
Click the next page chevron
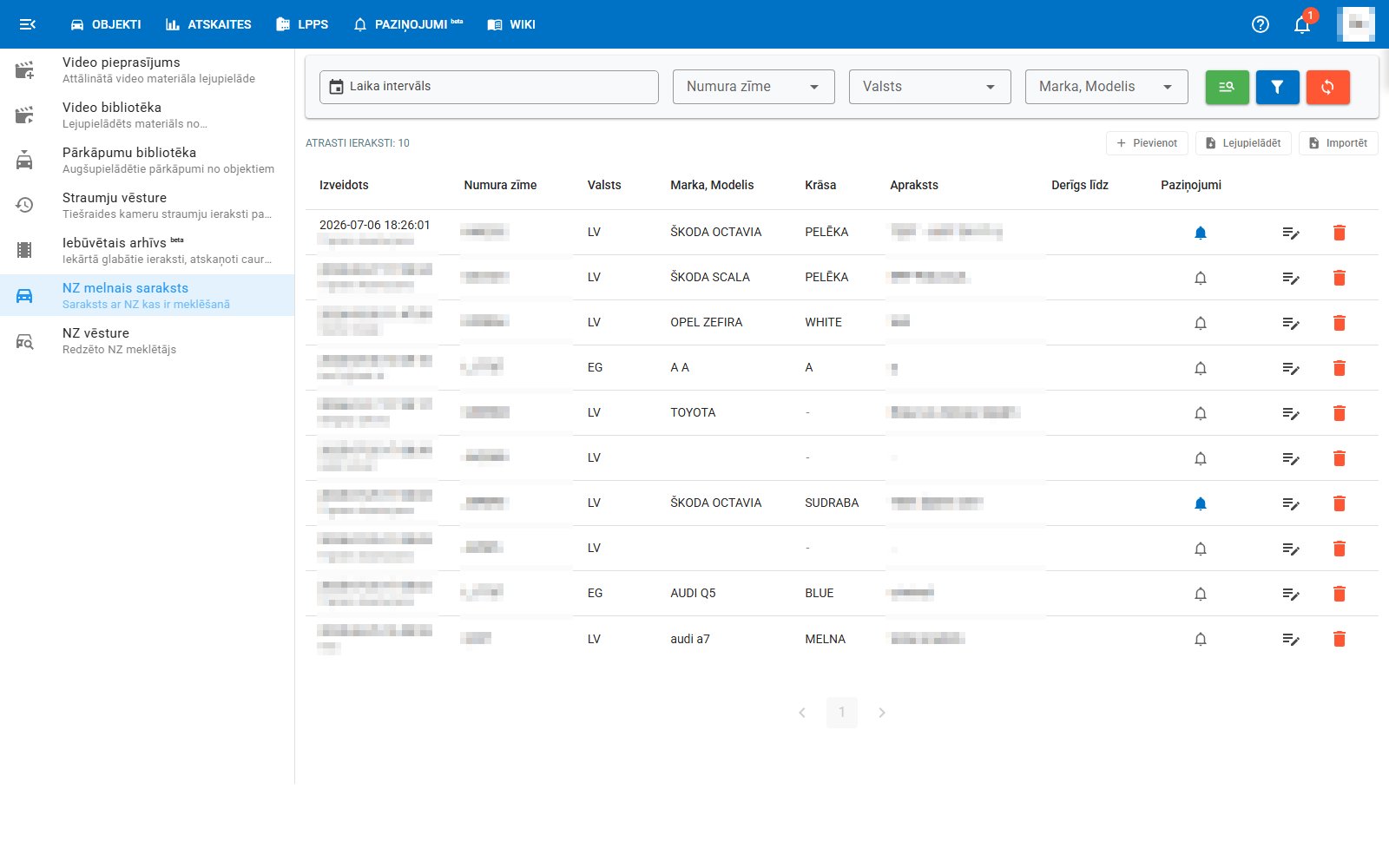[881, 713]
